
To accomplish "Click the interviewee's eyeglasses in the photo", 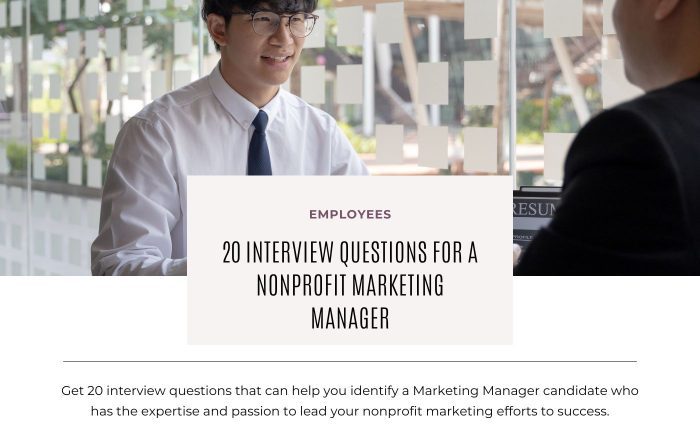I will pos(279,23).
